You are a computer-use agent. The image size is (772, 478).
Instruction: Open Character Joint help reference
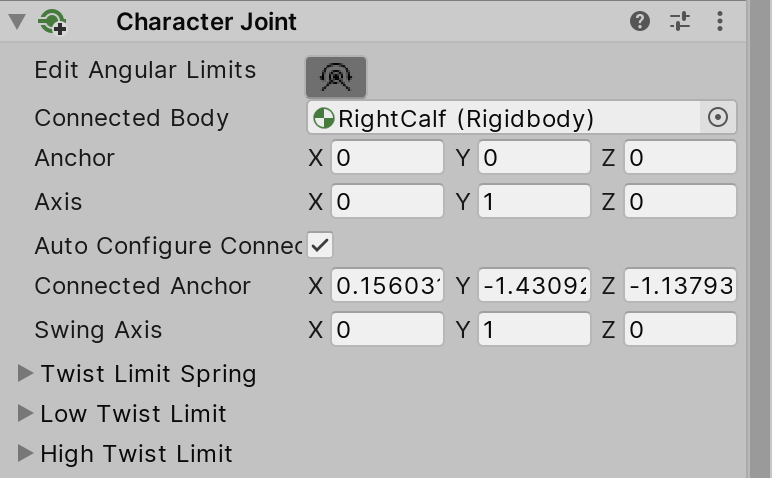coord(641,21)
